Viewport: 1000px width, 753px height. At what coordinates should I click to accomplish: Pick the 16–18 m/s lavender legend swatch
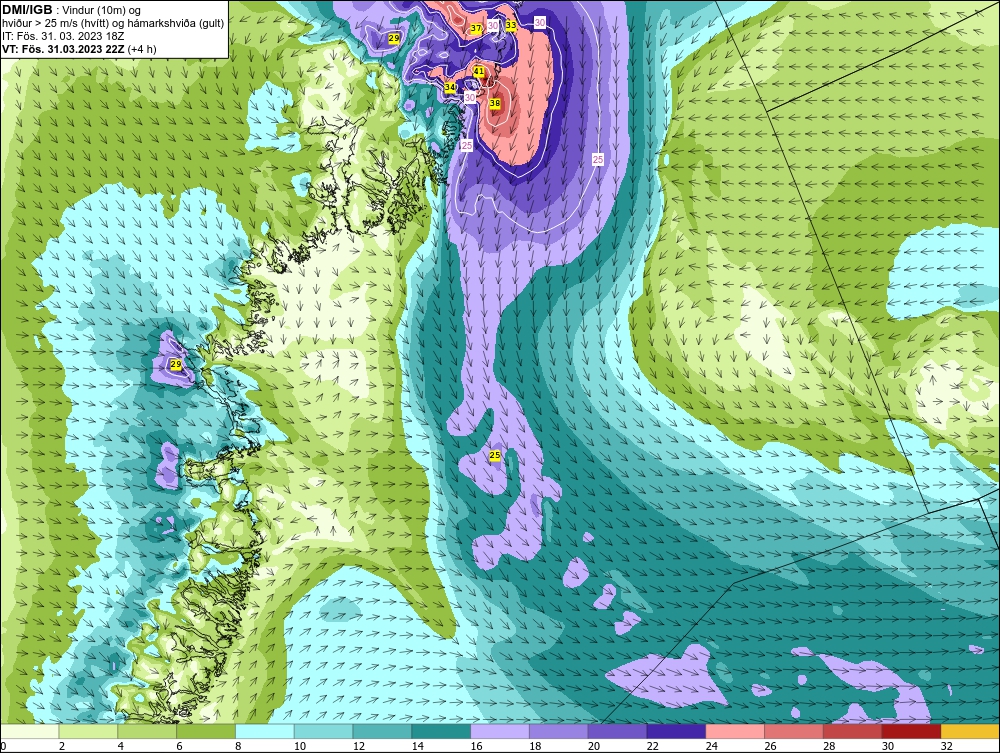tap(500, 731)
